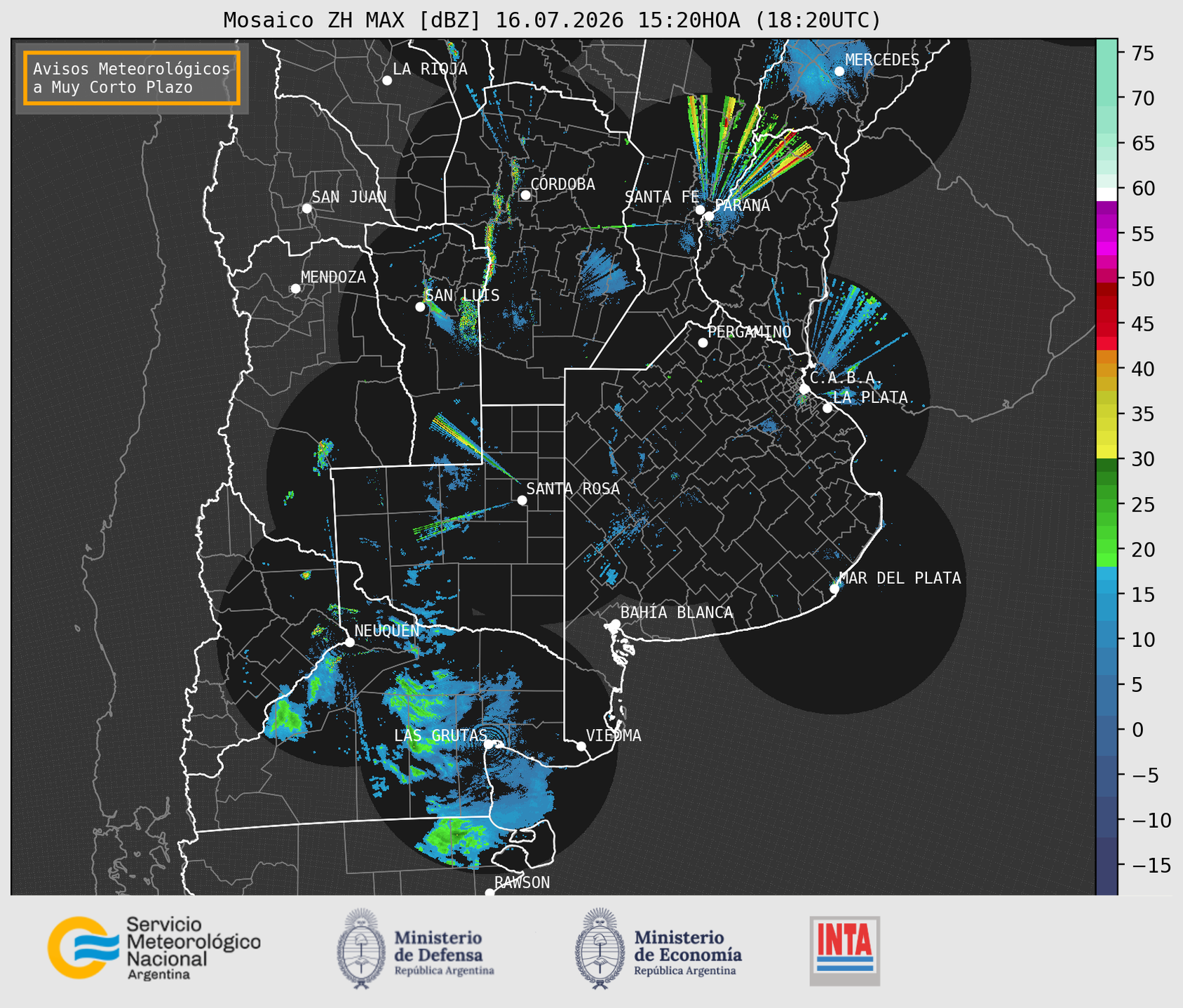Click the white 60 dBZ color band
The image size is (1183, 1008).
(1107, 194)
